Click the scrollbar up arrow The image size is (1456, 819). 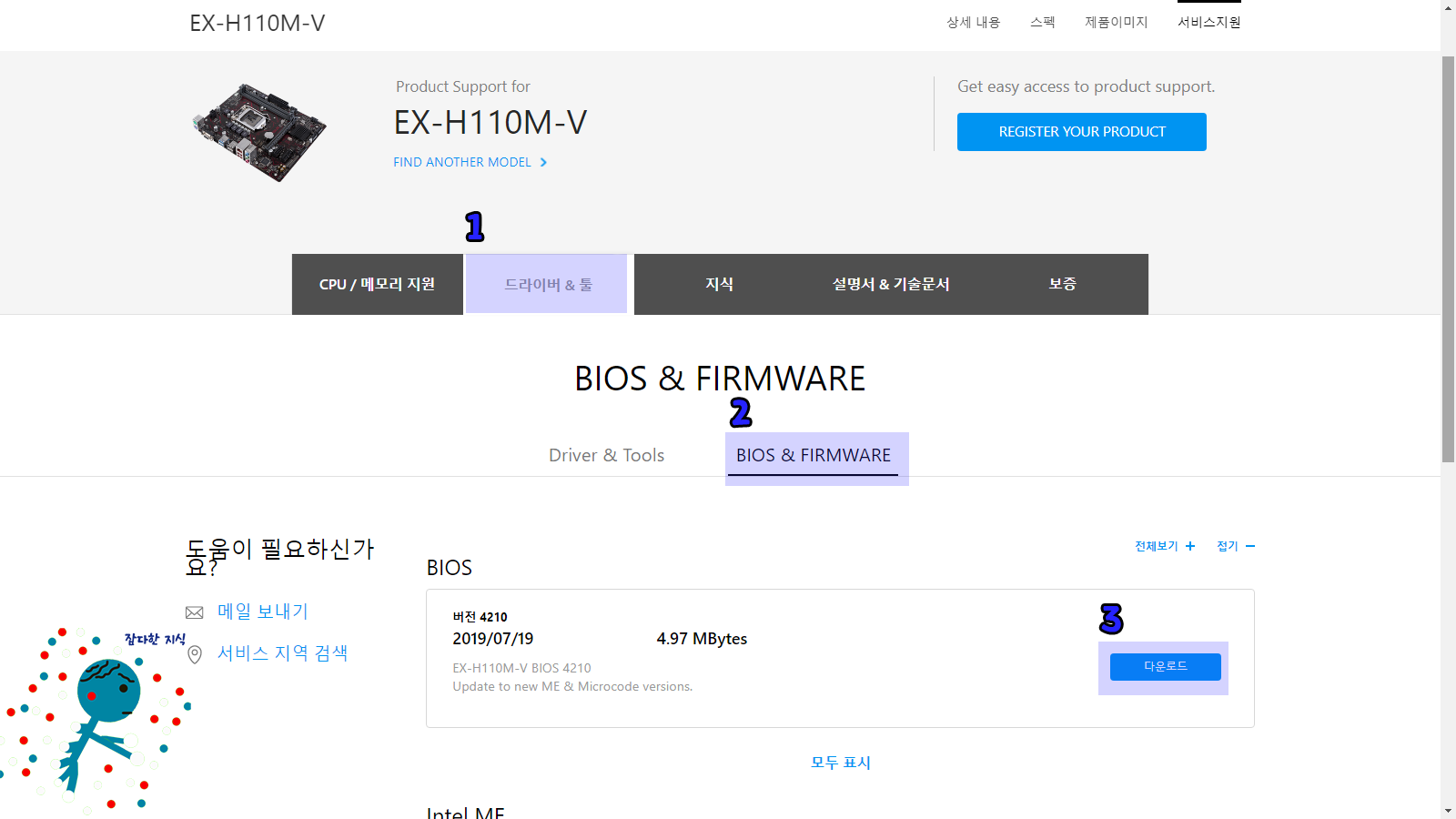coord(1448,7)
